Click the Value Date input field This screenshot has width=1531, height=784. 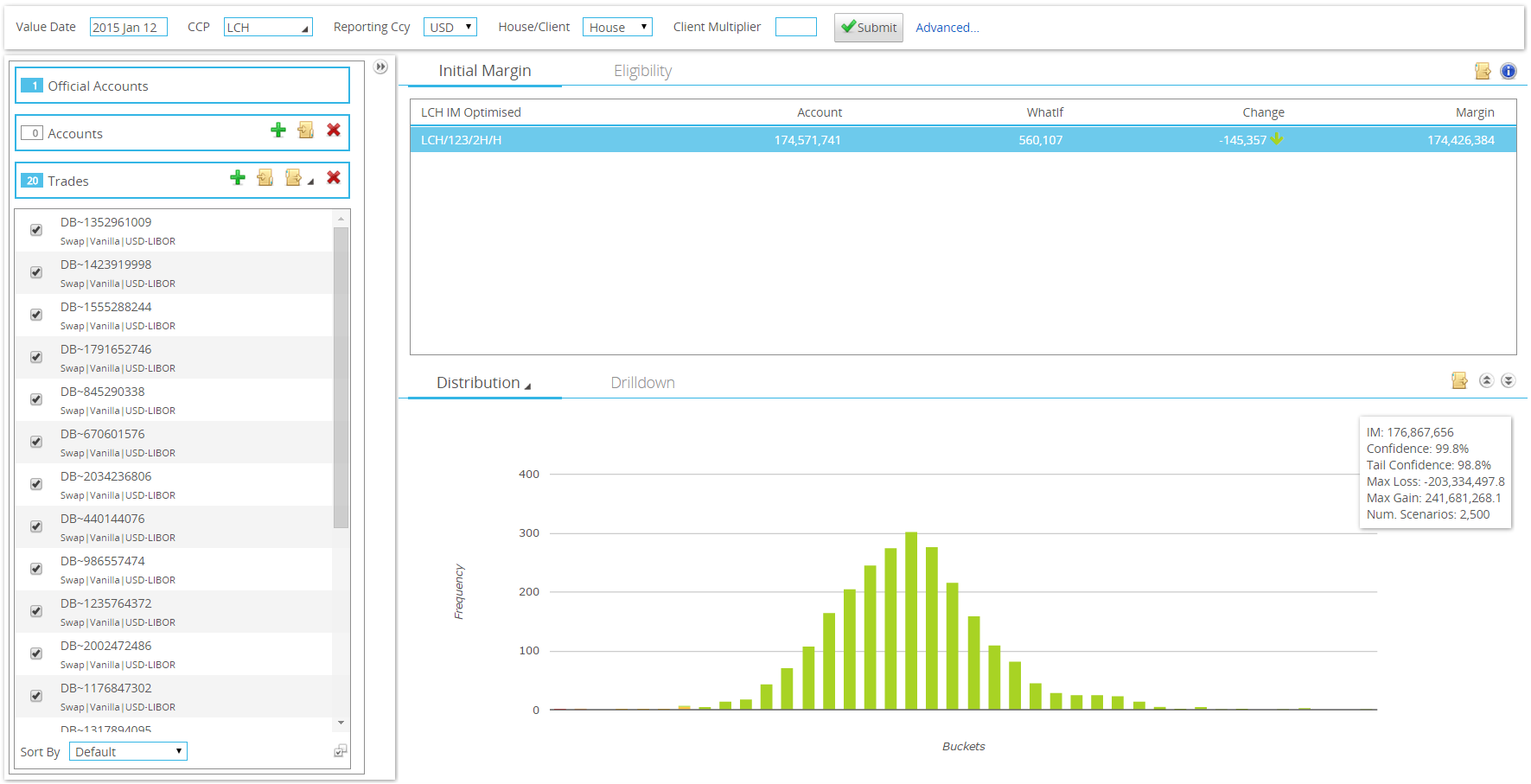(129, 28)
